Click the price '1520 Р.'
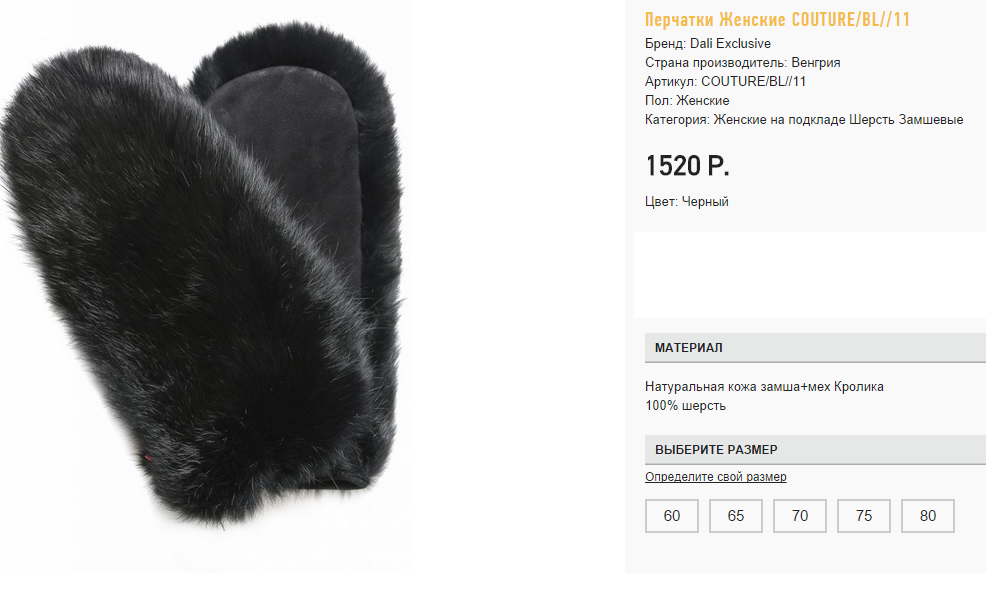The image size is (986, 599). (687, 166)
